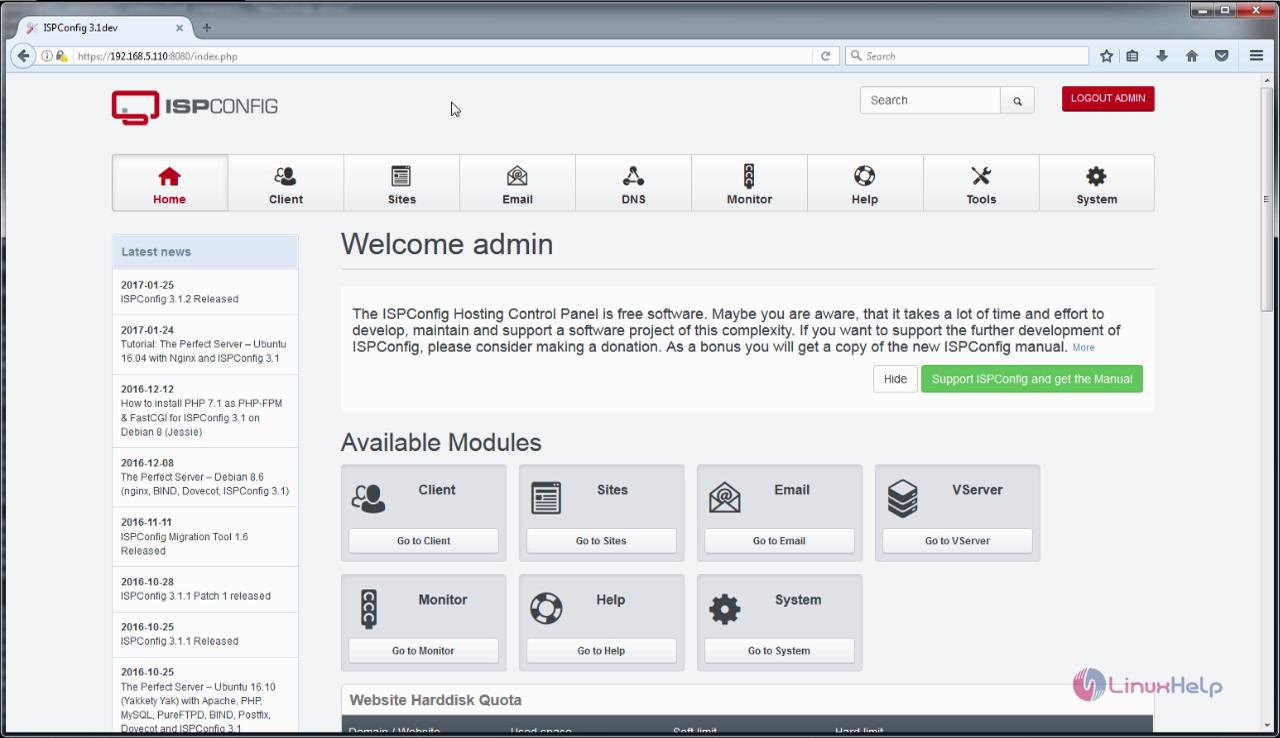Follow the More link in donation notice
The height and width of the screenshot is (738, 1280).
click(1083, 348)
